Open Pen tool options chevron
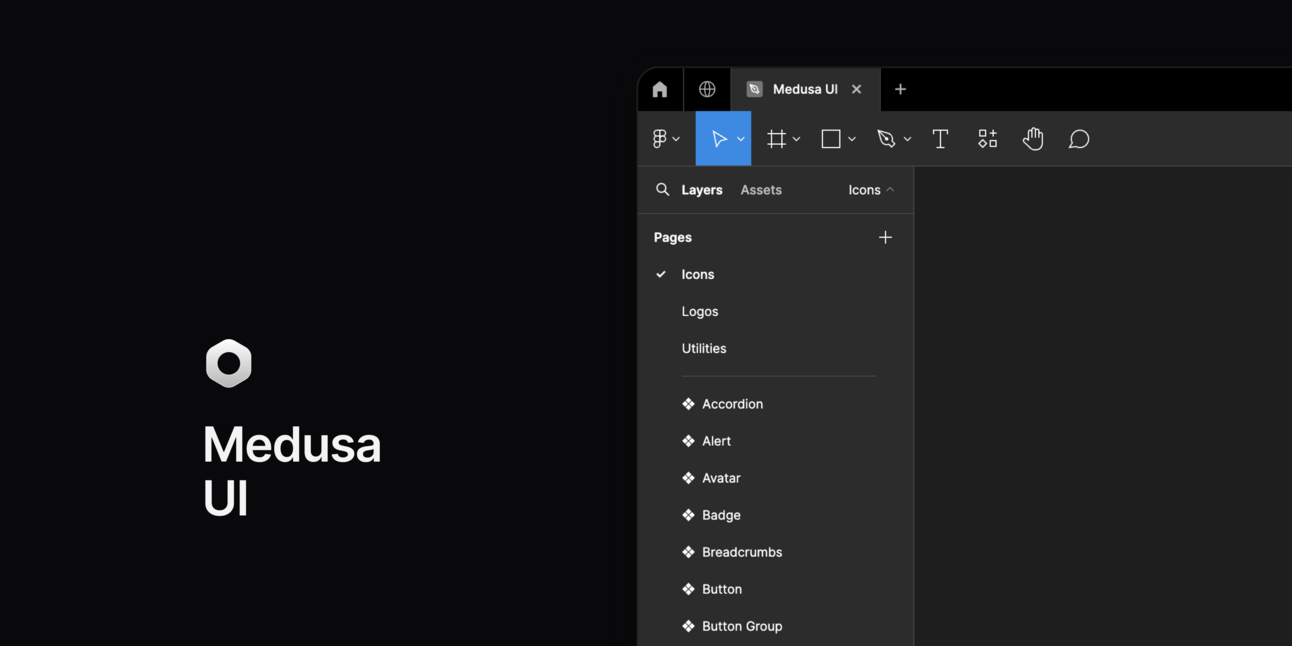This screenshot has width=1292, height=646. coord(907,139)
